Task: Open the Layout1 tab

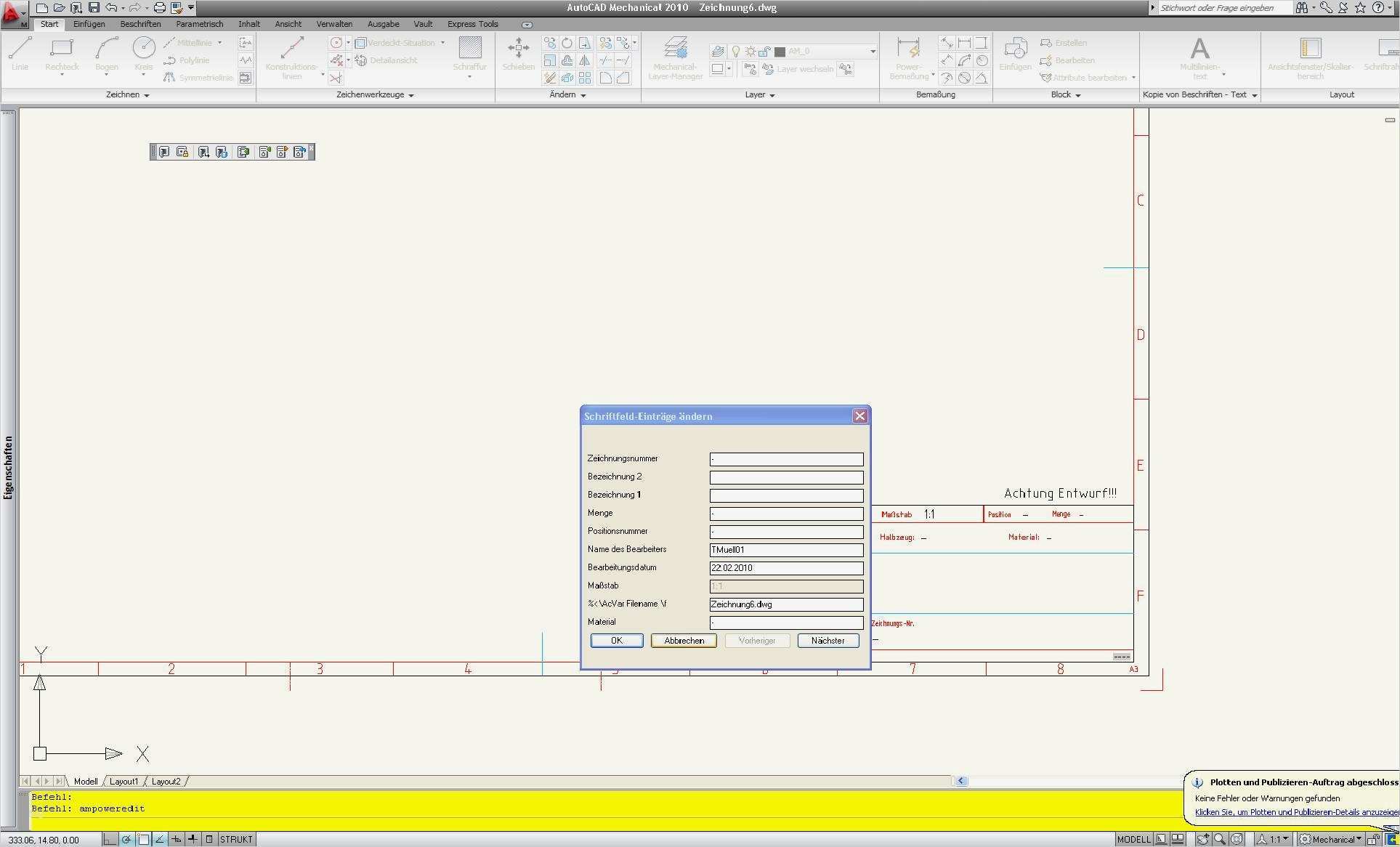Action: [124, 781]
